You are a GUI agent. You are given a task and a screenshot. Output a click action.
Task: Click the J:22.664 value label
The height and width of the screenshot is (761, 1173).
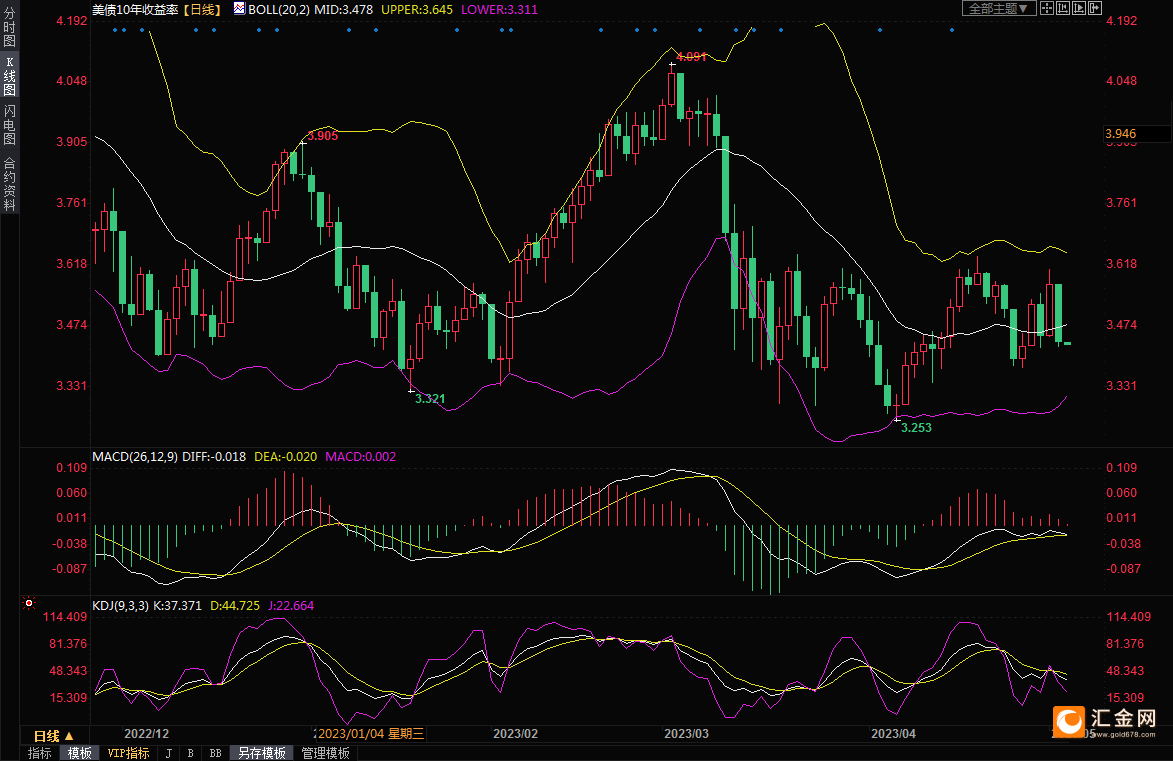point(291,605)
